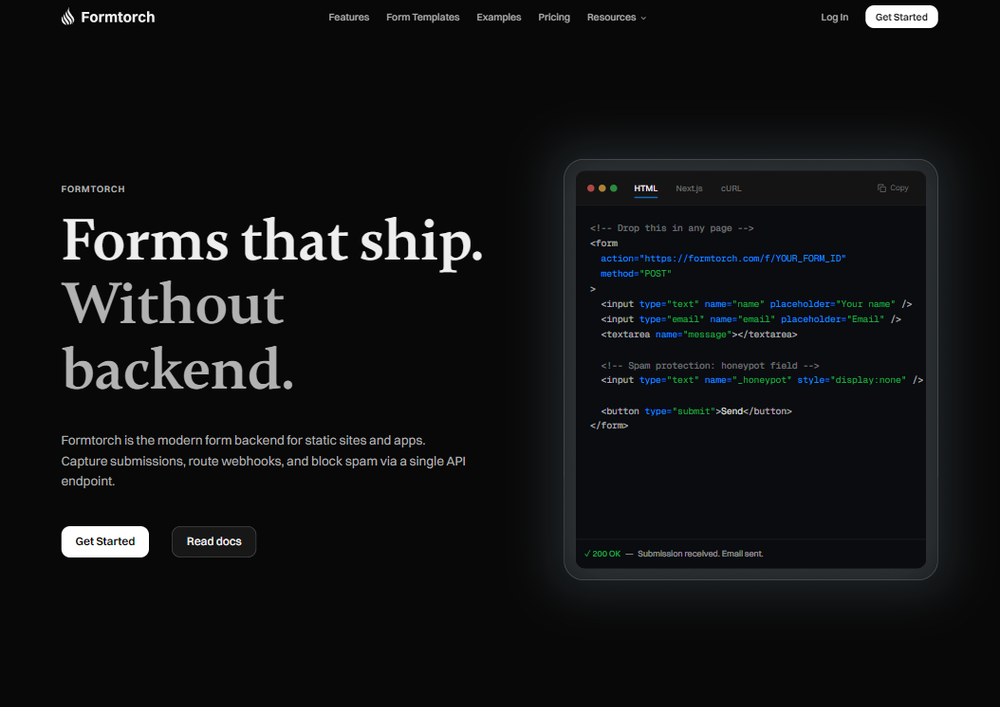Click the Copy icon in the code panel
This screenshot has width=1000, height=707.
[892, 188]
